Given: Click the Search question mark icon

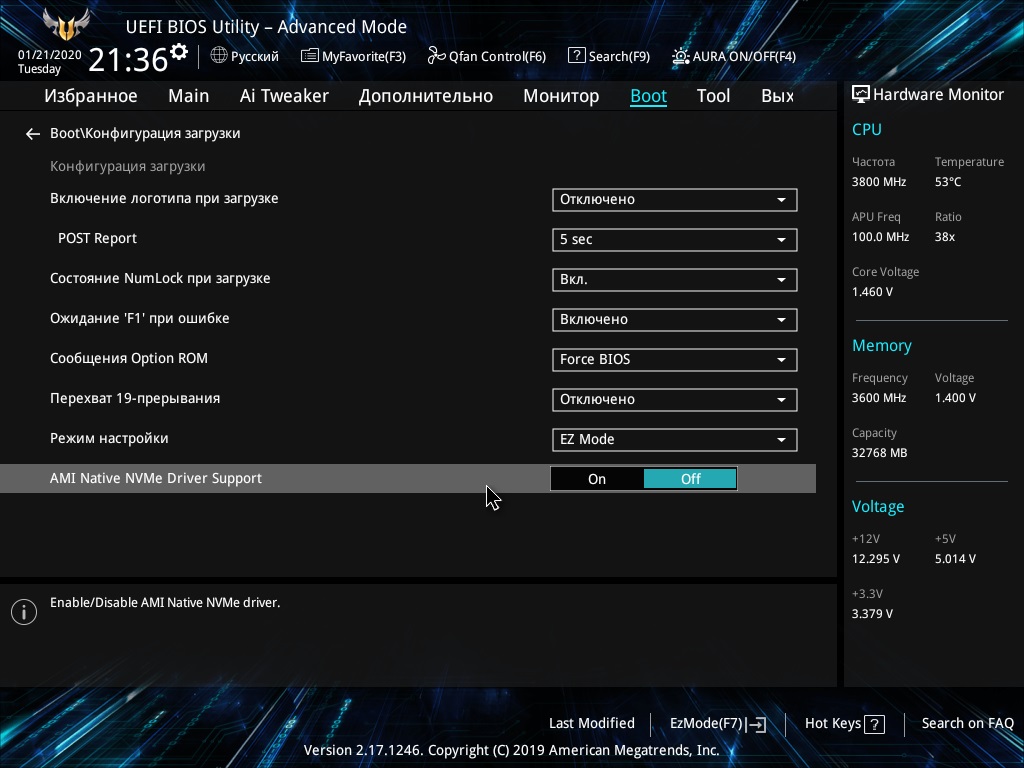Looking at the screenshot, I should click(577, 56).
